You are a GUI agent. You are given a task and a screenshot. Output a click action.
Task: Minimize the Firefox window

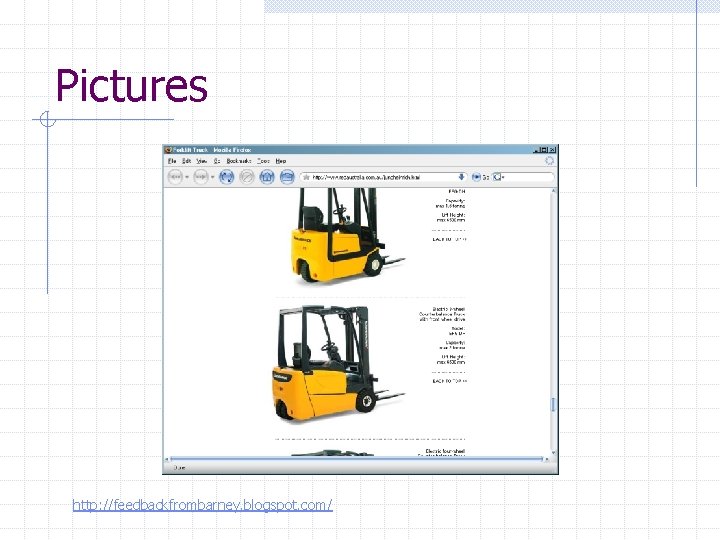click(536, 150)
